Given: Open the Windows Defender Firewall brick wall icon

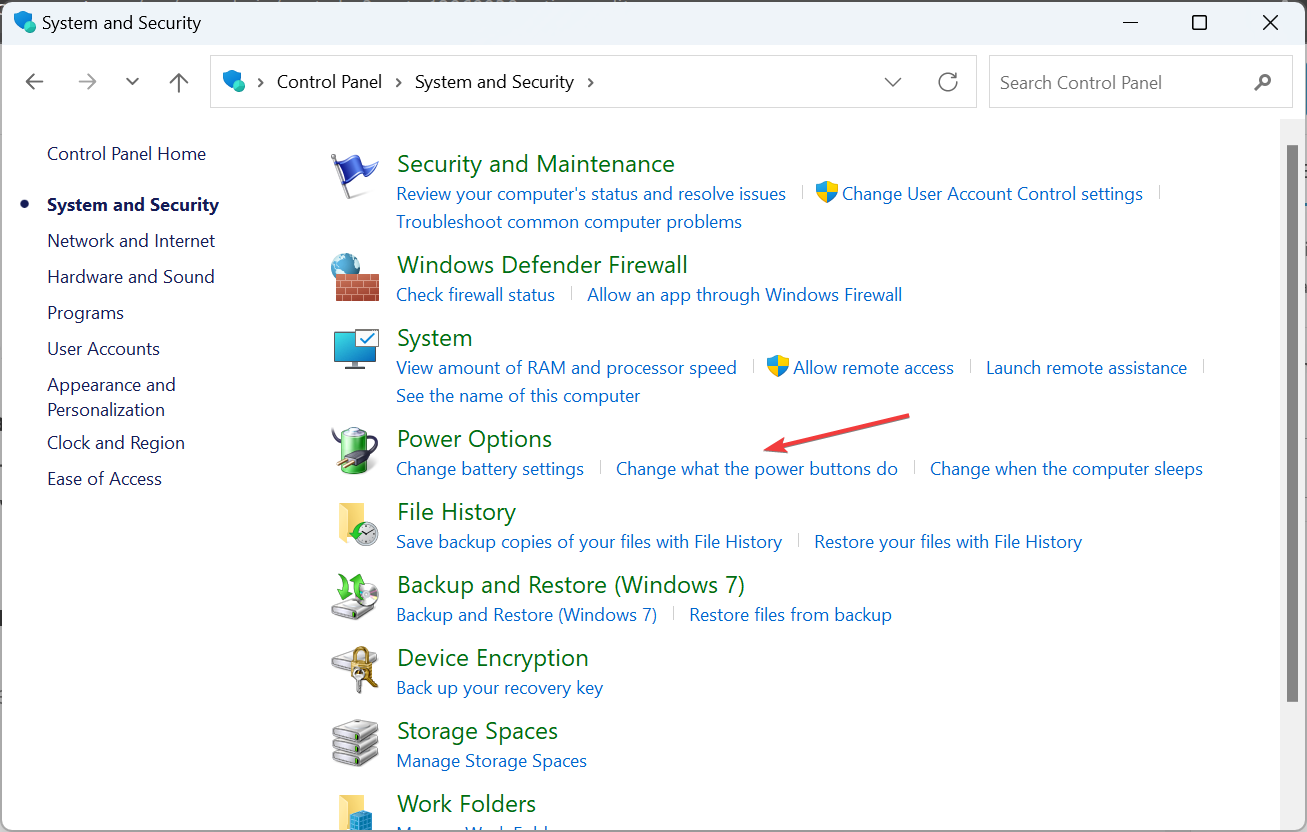Looking at the screenshot, I should tap(355, 278).
